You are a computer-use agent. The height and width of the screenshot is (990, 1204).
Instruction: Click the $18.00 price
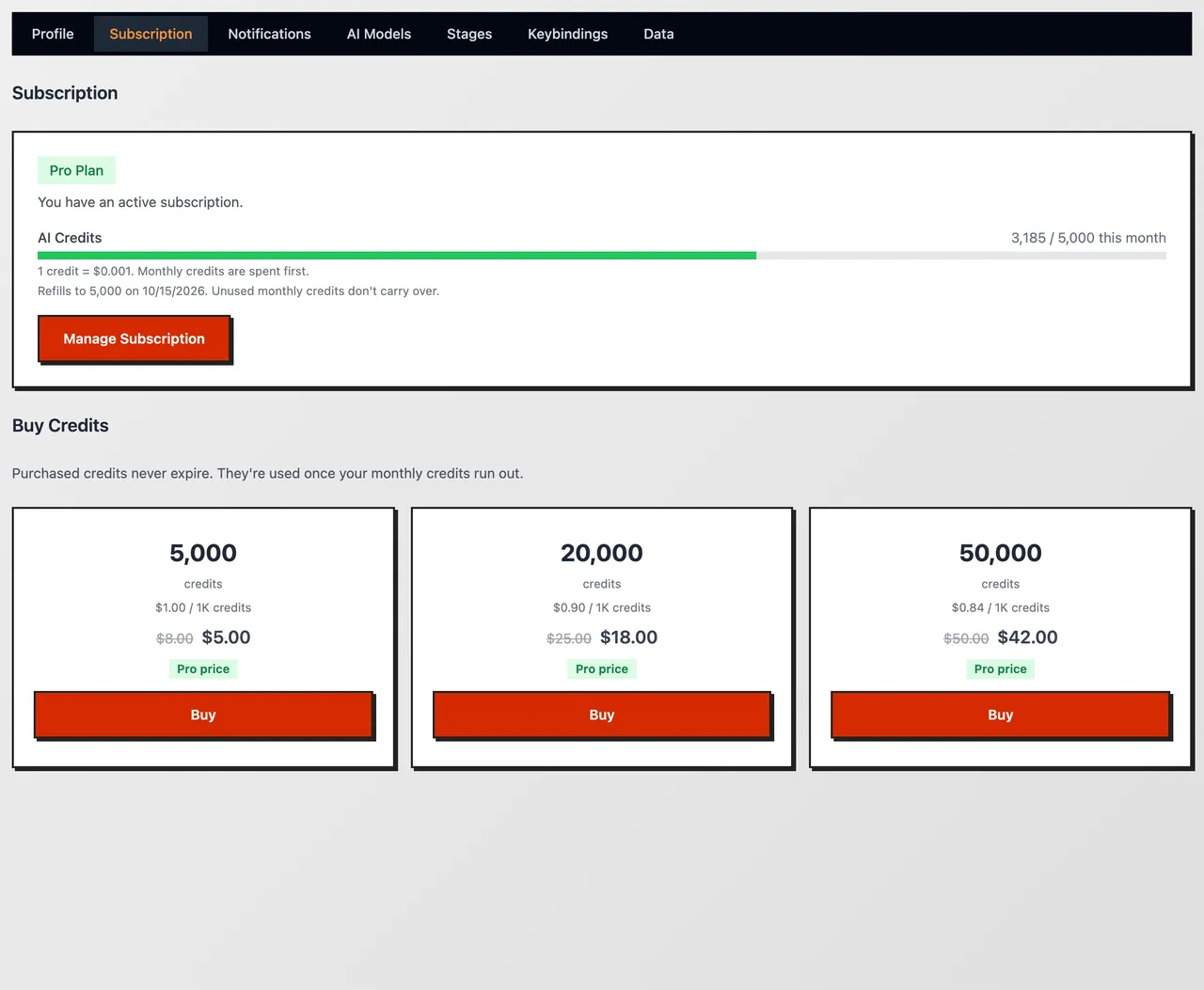(x=628, y=637)
